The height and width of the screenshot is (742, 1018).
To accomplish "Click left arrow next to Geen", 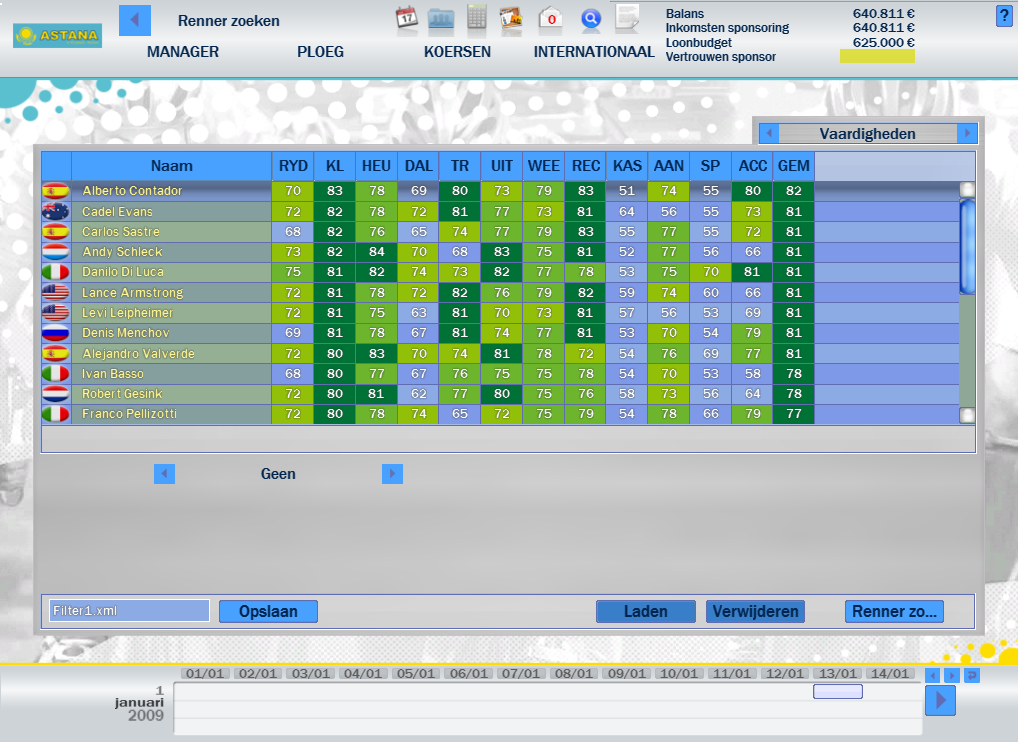I will pyautogui.click(x=165, y=473).
